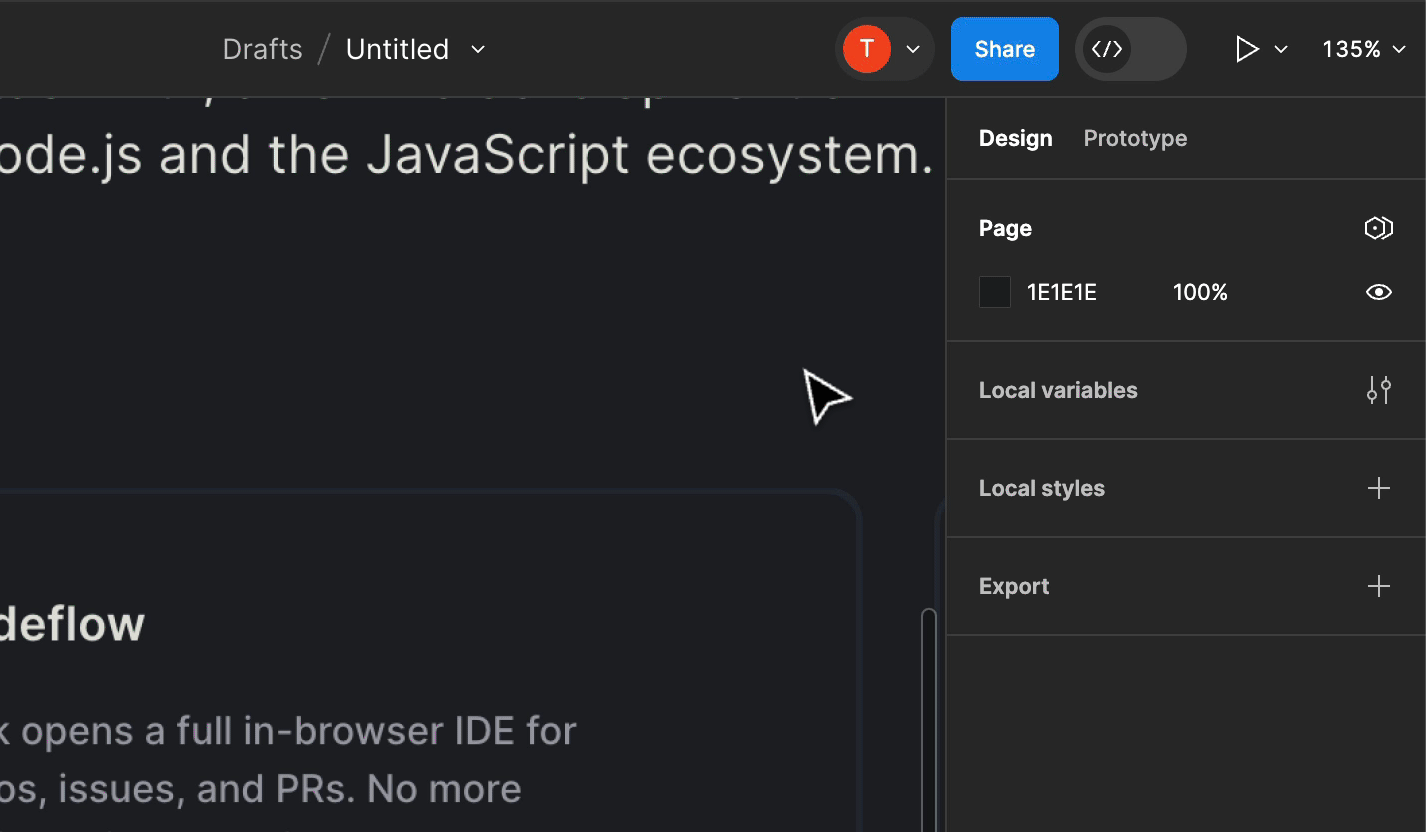This screenshot has width=1426, height=832.
Task: Click the 1E1E1E page color swatch
Action: pos(994,291)
